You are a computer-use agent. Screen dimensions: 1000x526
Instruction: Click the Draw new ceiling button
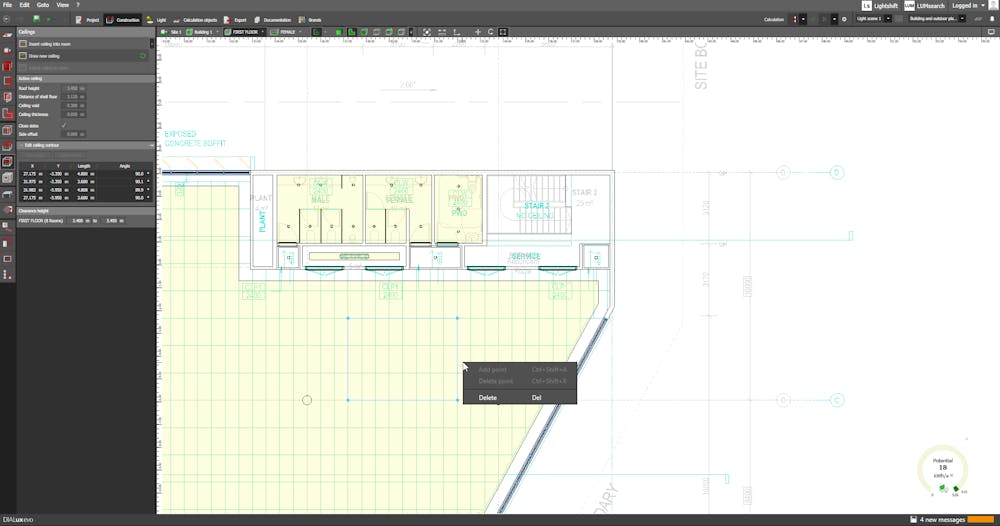45,55
